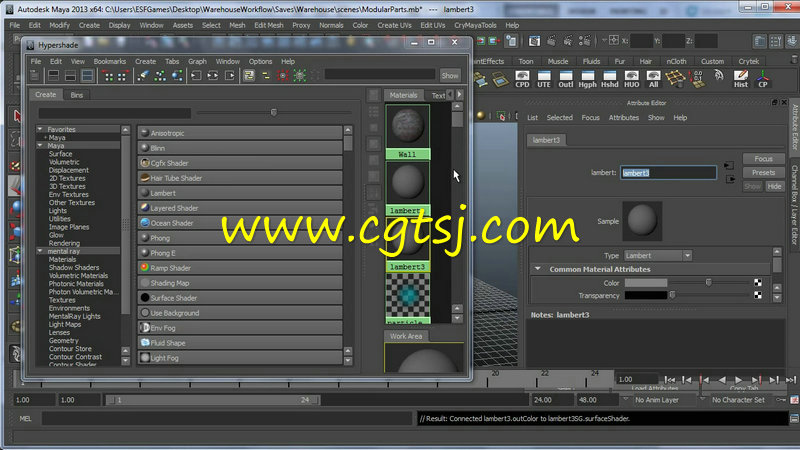Toggle Hypershade top-and-bottom panels view
Viewport: 800px width, 450px height.
[x=87, y=76]
